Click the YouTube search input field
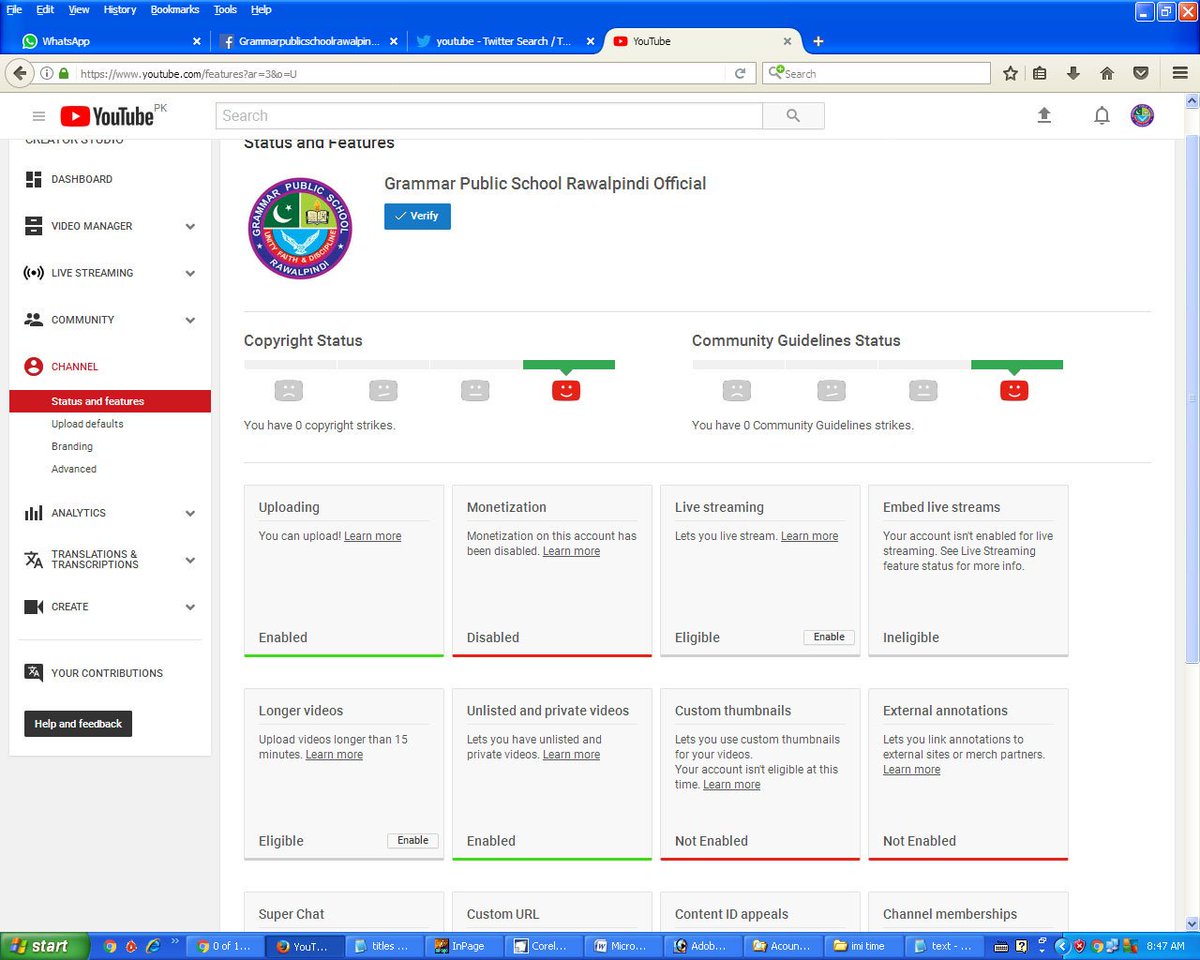This screenshot has width=1200, height=960. tap(489, 116)
